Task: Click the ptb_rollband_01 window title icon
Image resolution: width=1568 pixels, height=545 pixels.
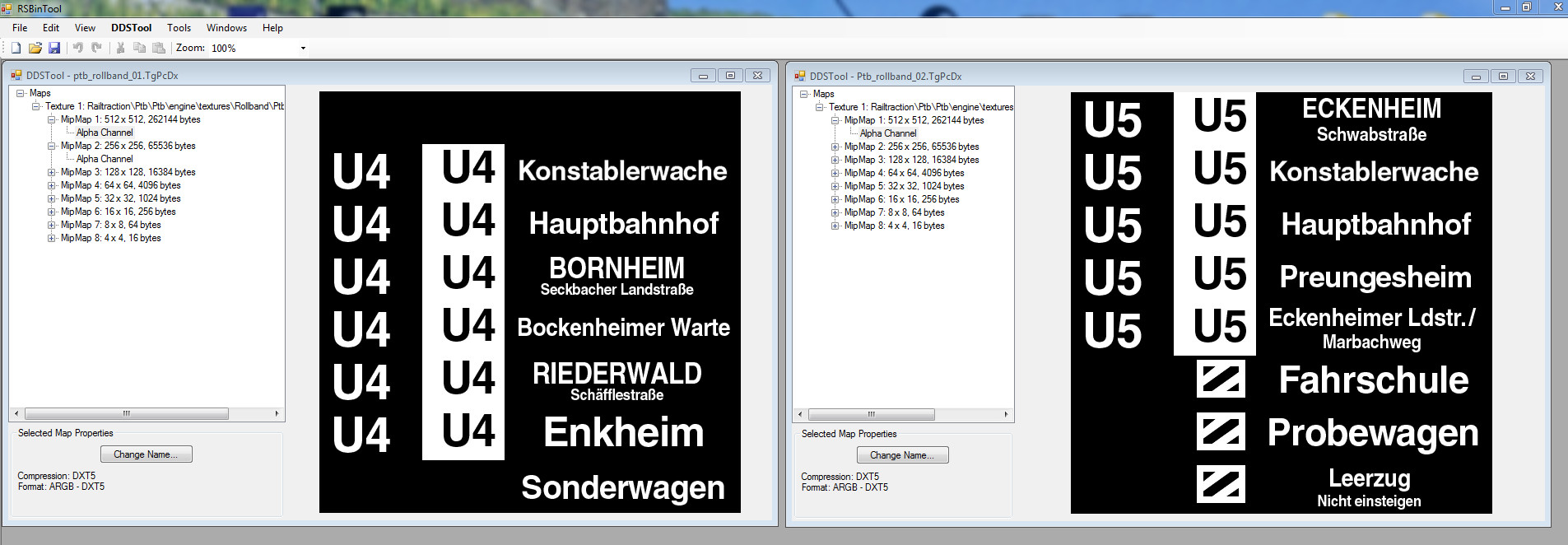Action: coord(16,75)
